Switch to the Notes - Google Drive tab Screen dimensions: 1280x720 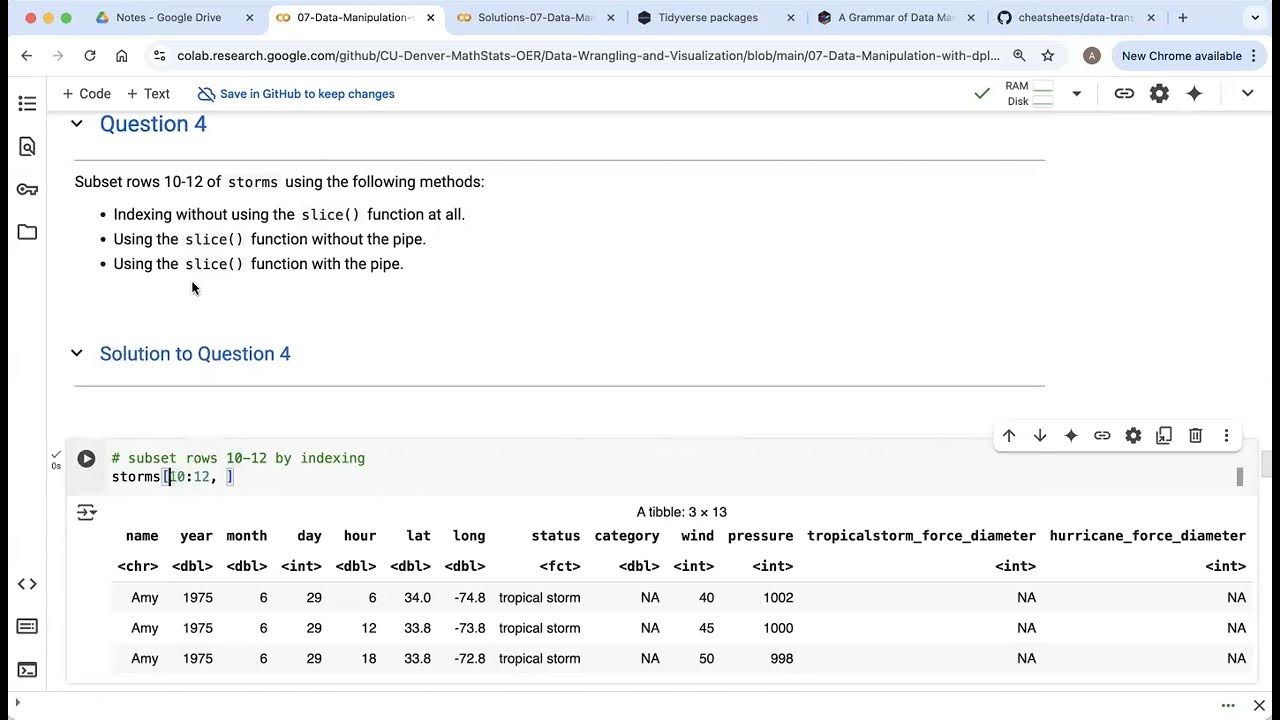click(x=168, y=18)
